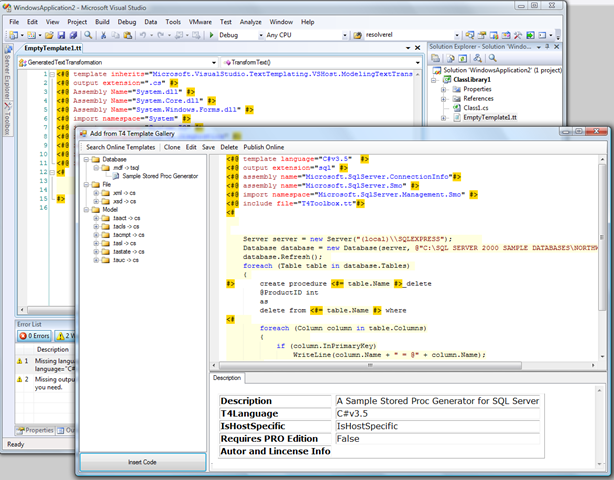Click Publish Online in gallery toolbar

pyautogui.click(x=264, y=147)
